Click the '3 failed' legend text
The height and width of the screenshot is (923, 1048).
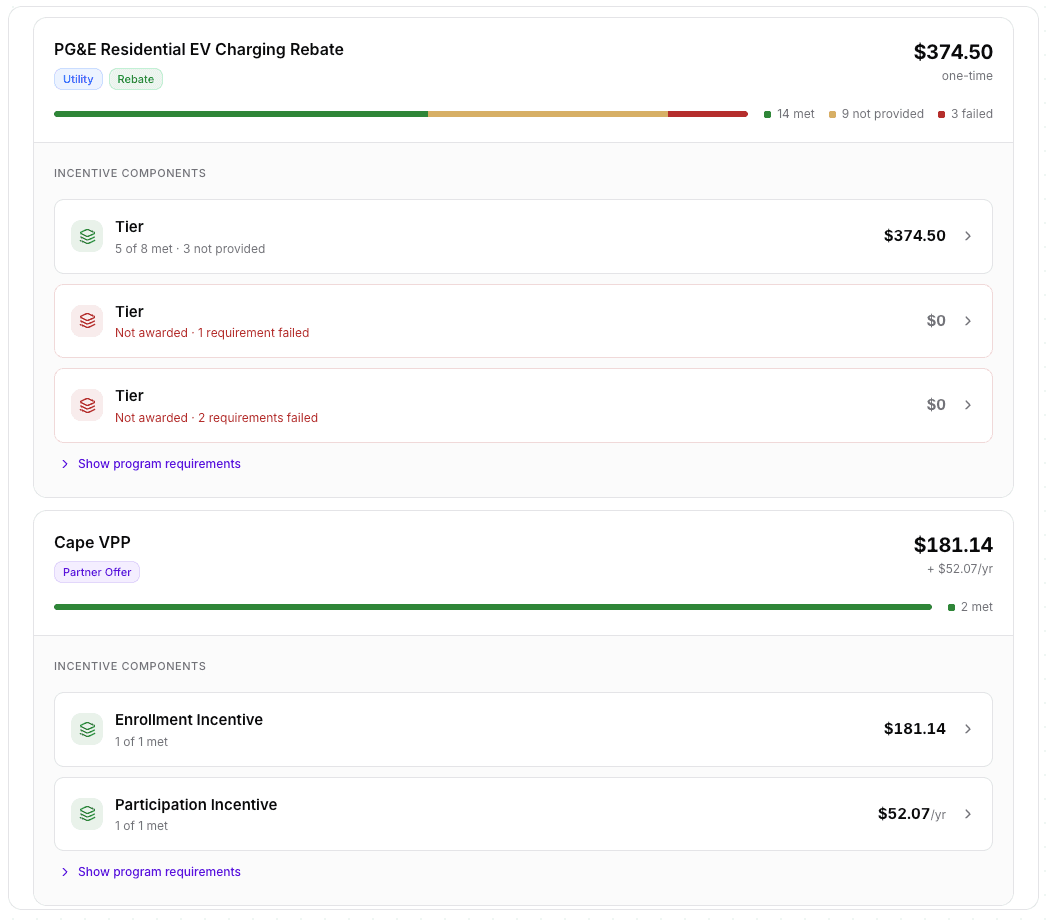point(972,114)
